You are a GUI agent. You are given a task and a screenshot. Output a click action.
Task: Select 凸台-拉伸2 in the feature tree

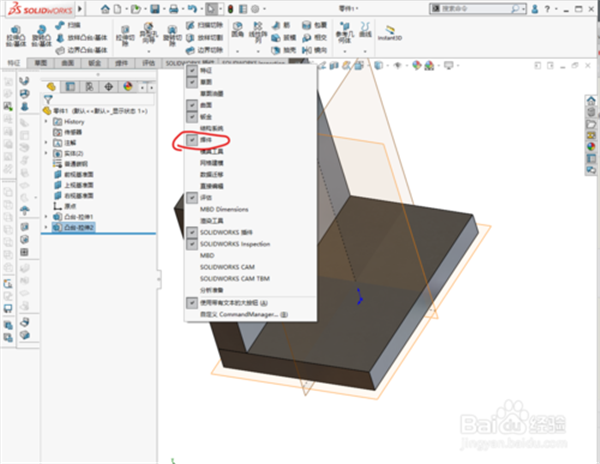[76, 228]
